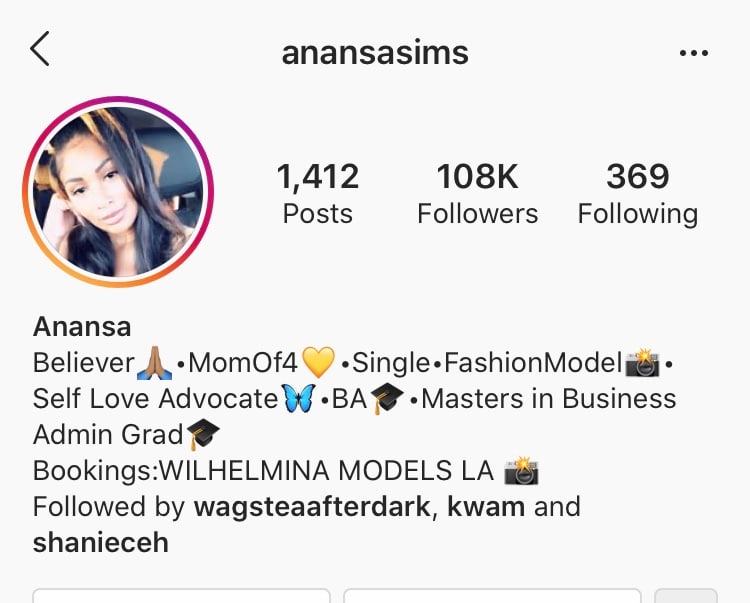Open the 369 Following list
This screenshot has width=750, height=603.
tap(638, 193)
